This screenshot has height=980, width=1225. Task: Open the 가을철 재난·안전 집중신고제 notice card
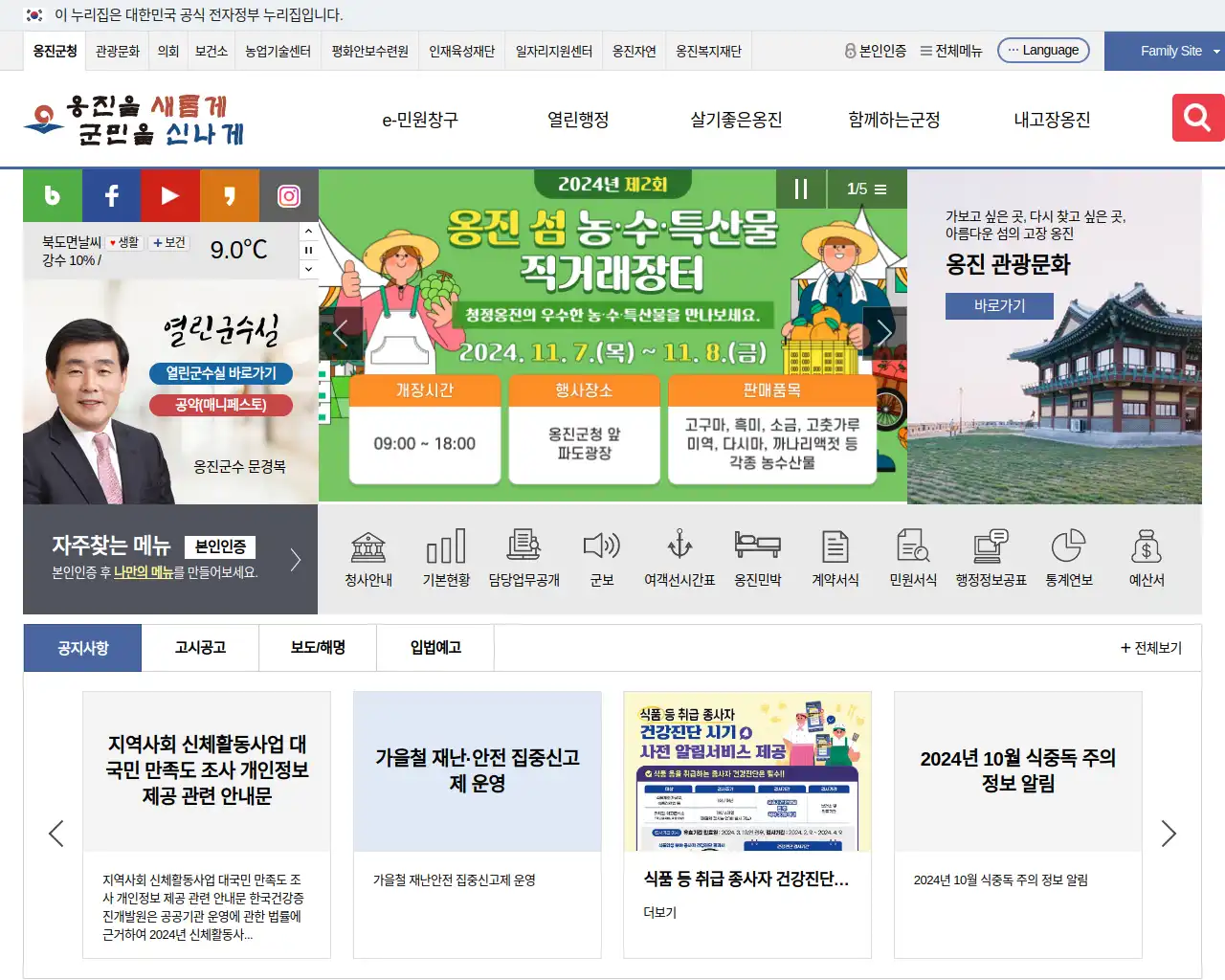click(478, 824)
